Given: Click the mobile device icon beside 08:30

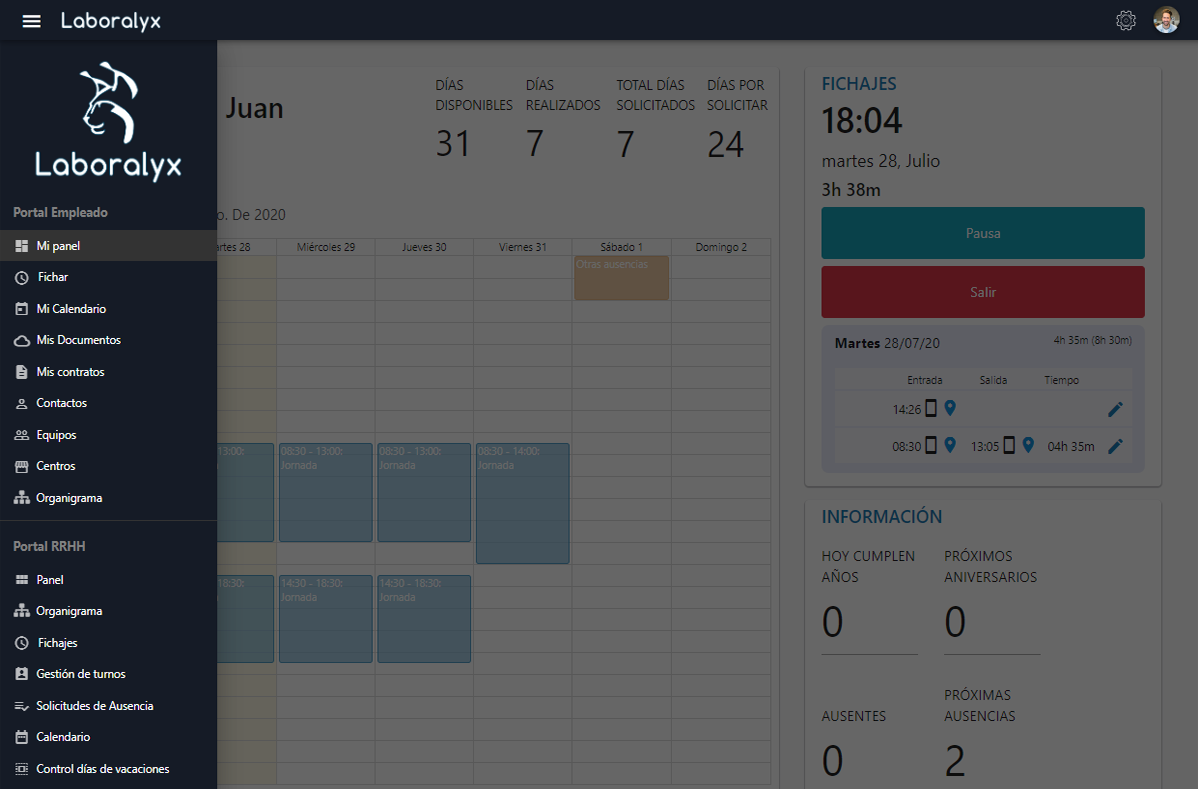Looking at the screenshot, I should (x=931, y=445).
